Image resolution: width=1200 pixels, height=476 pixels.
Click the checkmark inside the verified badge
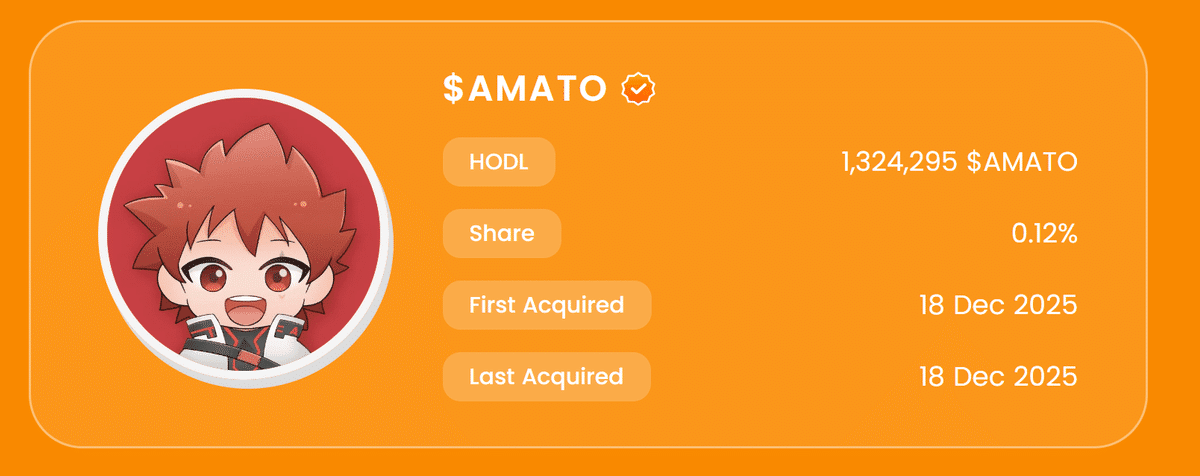coord(638,90)
